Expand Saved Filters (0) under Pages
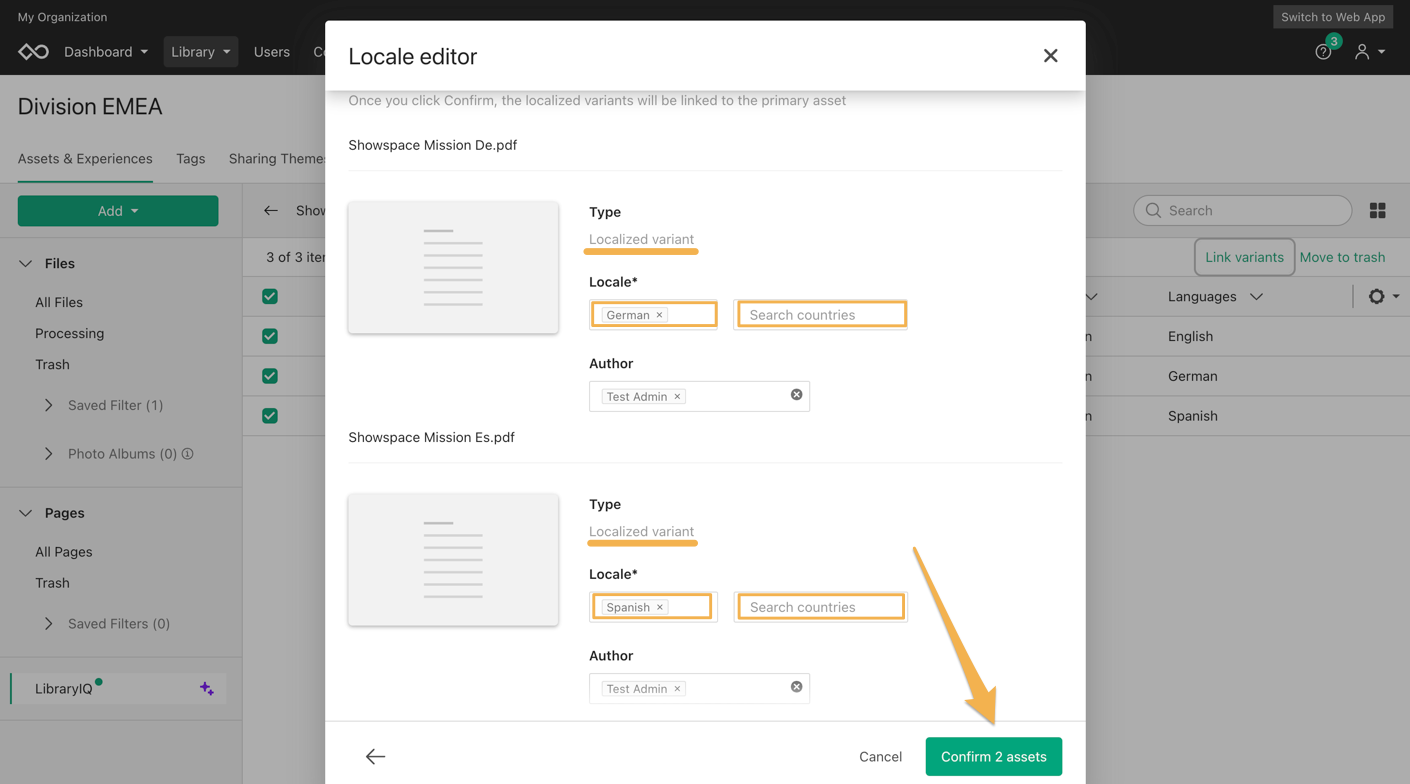 coord(48,624)
